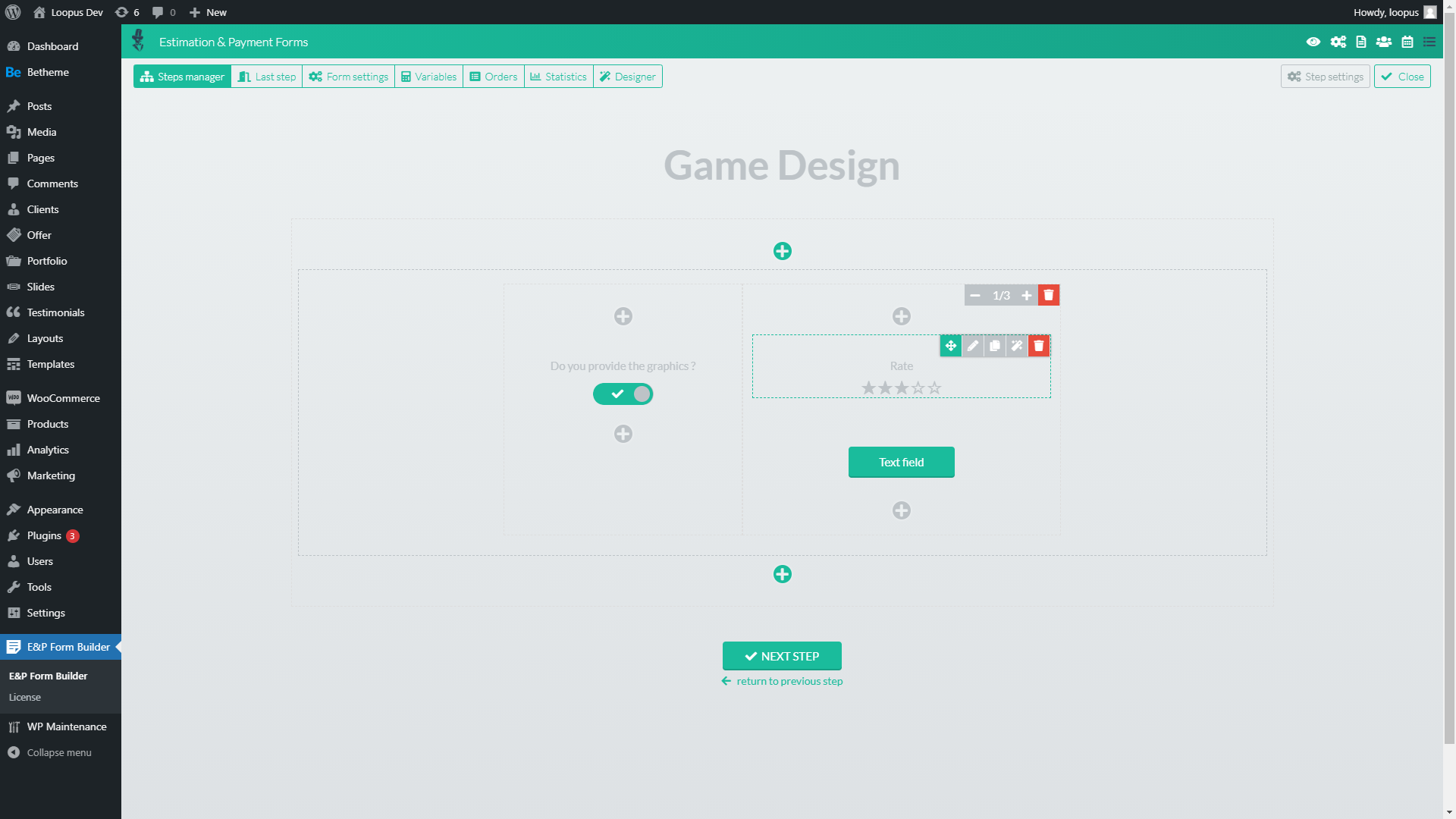
Task: Duplicate the Rate item
Action: coord(995,346)
